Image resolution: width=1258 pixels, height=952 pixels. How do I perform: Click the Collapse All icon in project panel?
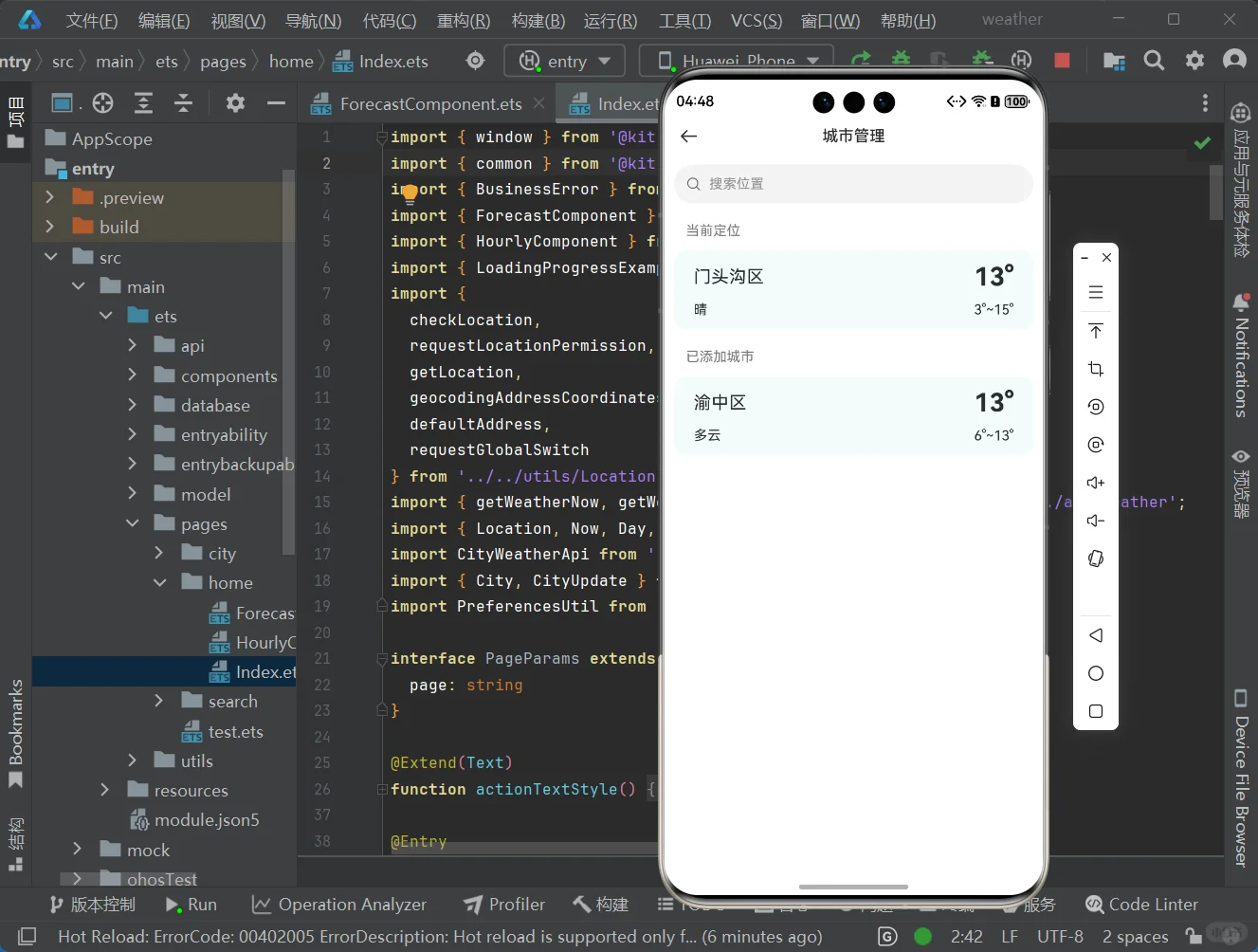coord(184,103)
